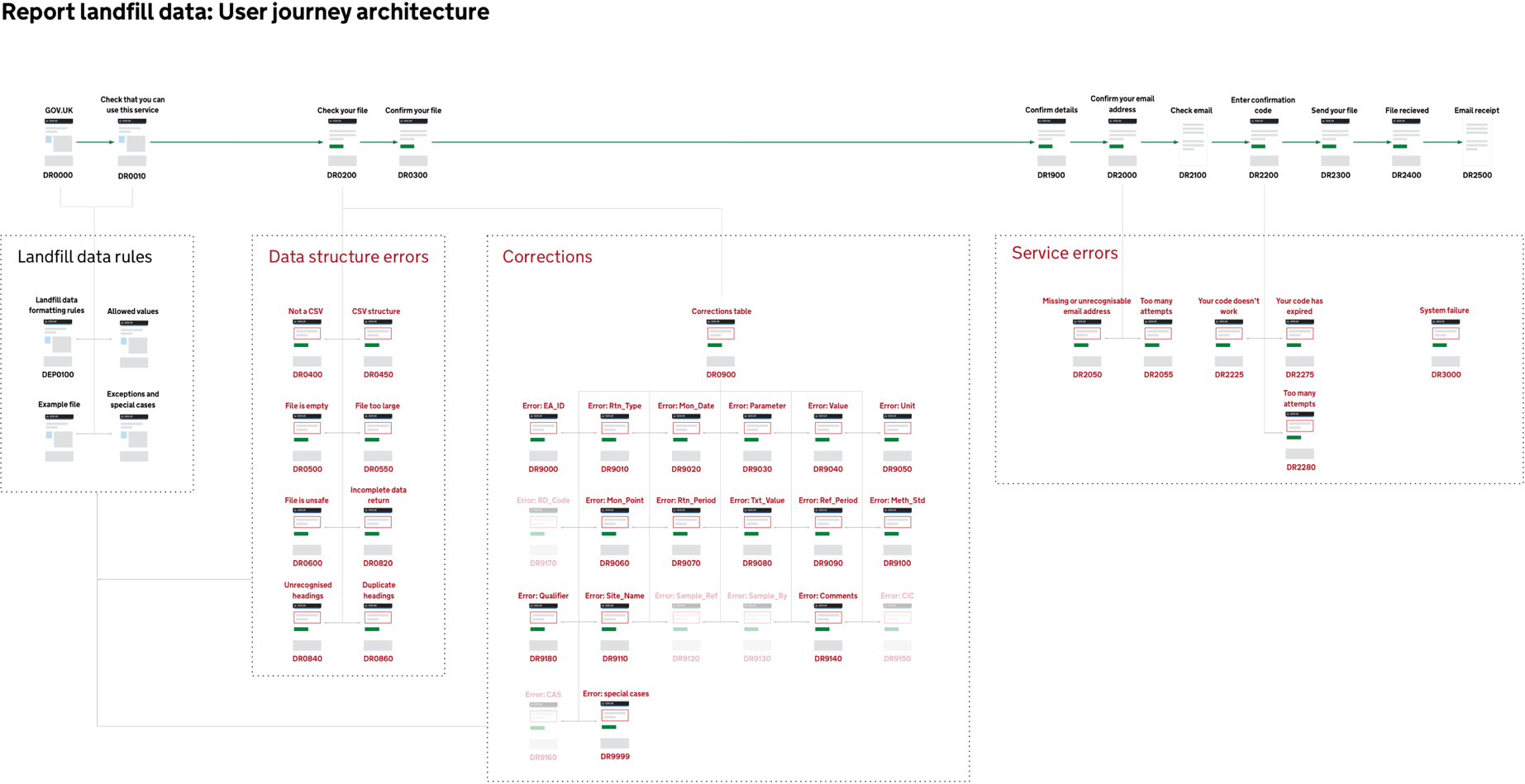
Task: Open the Confirm your file page thumbnail
Action: coord(413,142)
